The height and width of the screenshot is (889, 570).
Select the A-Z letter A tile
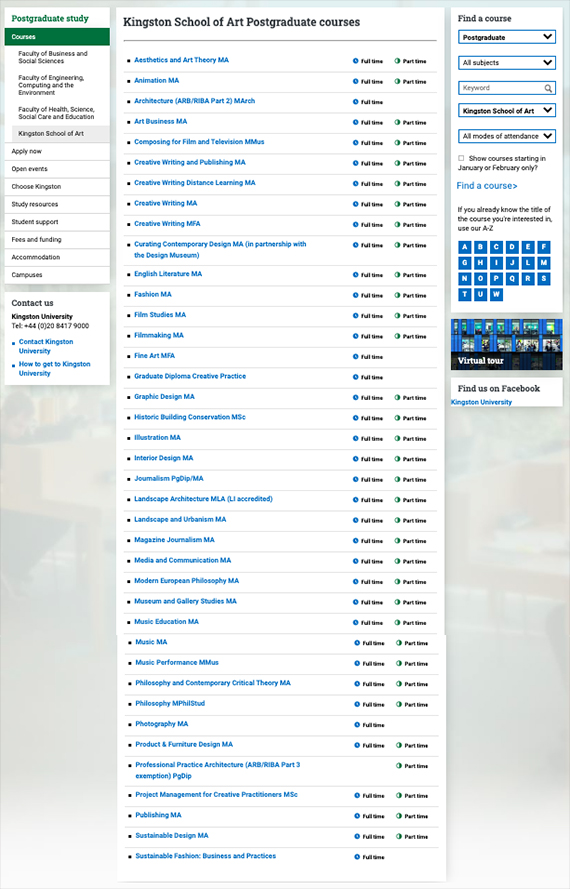(465, 247)
